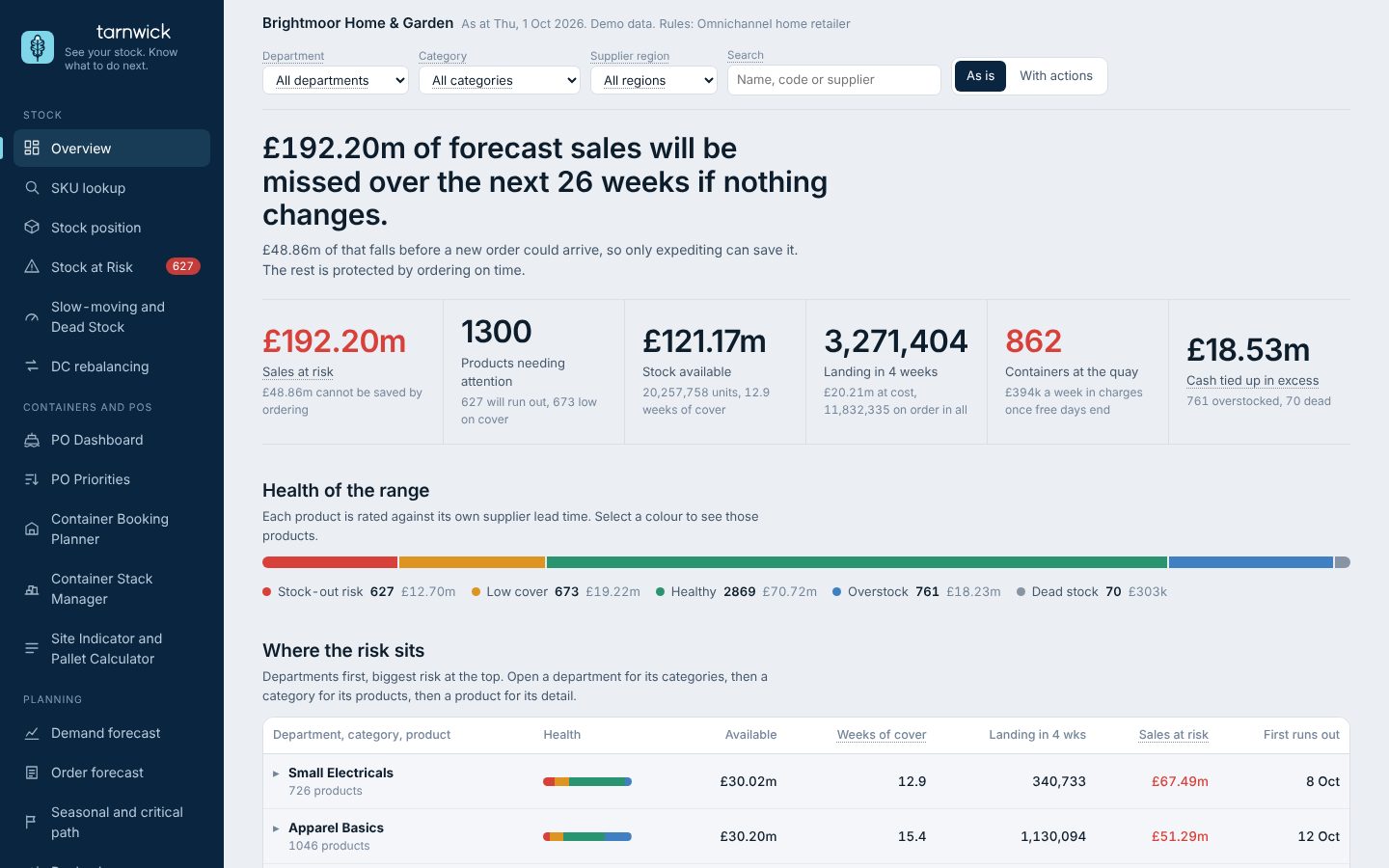
Task: Click the 627 badge on Stock at Risk
Action: 182,266
